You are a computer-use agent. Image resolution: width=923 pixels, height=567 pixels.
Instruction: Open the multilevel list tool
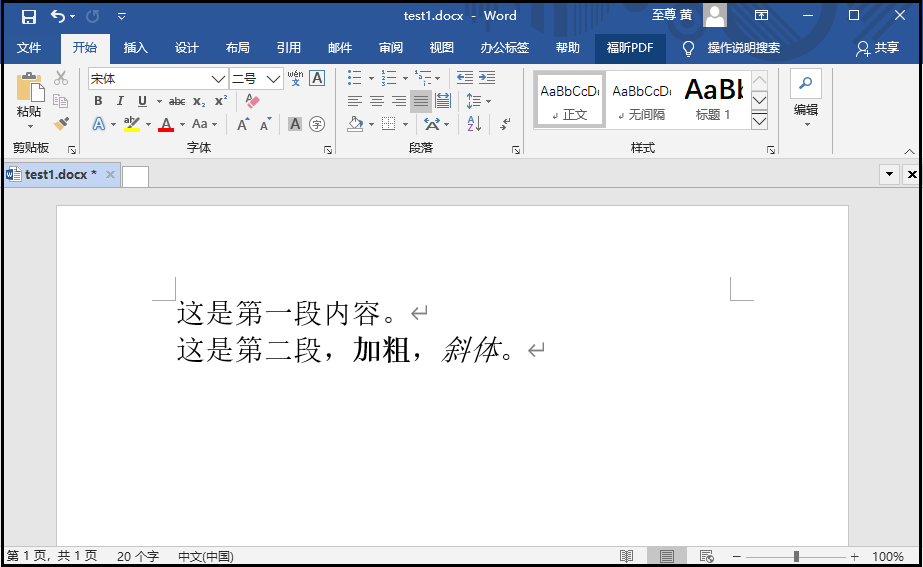[x=423, y=78]
